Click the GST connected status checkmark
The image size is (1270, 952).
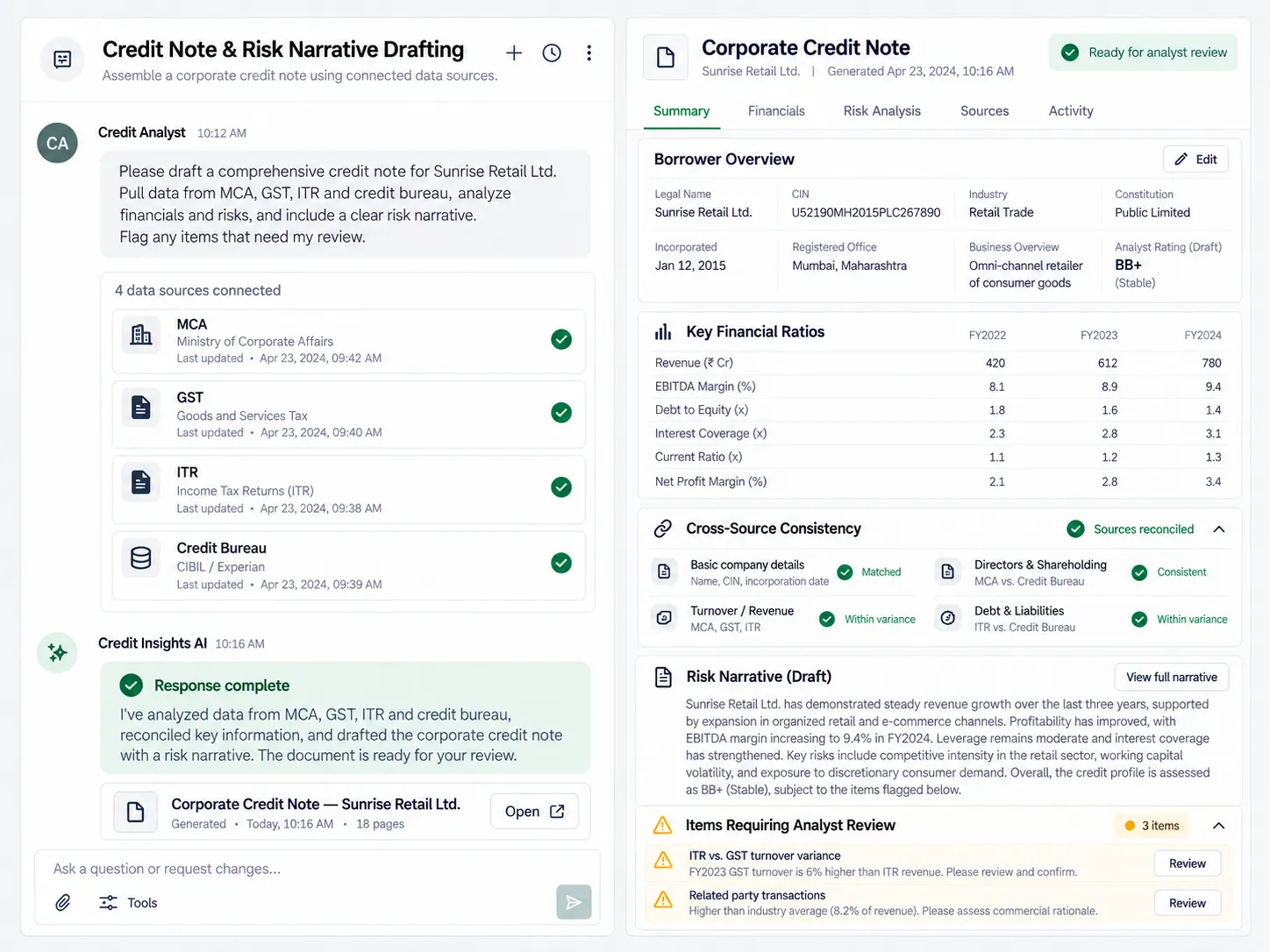(561, 412)
